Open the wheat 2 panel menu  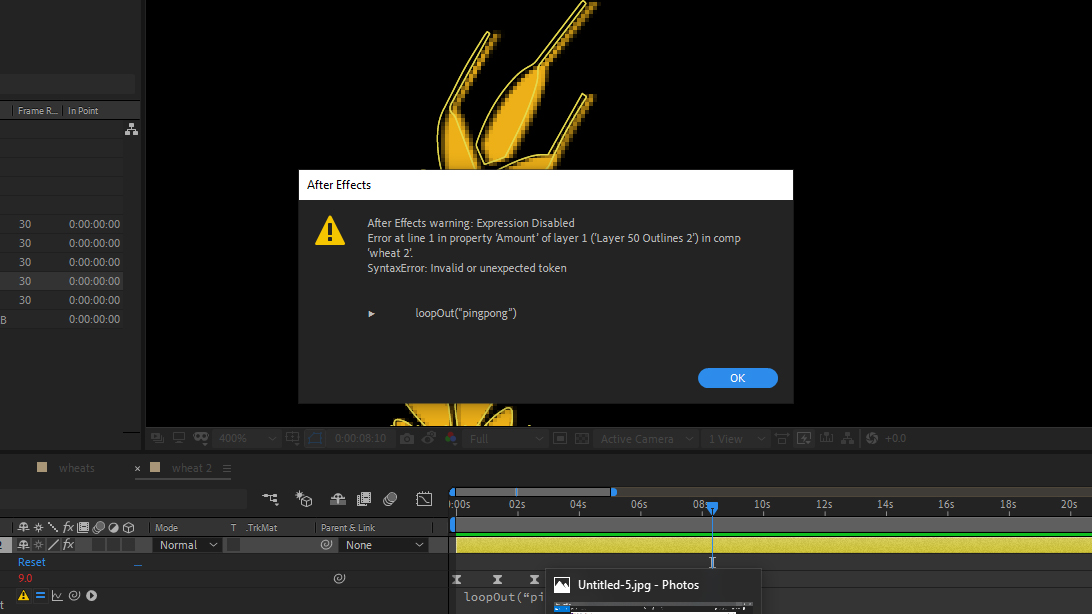tap(227, 468)
